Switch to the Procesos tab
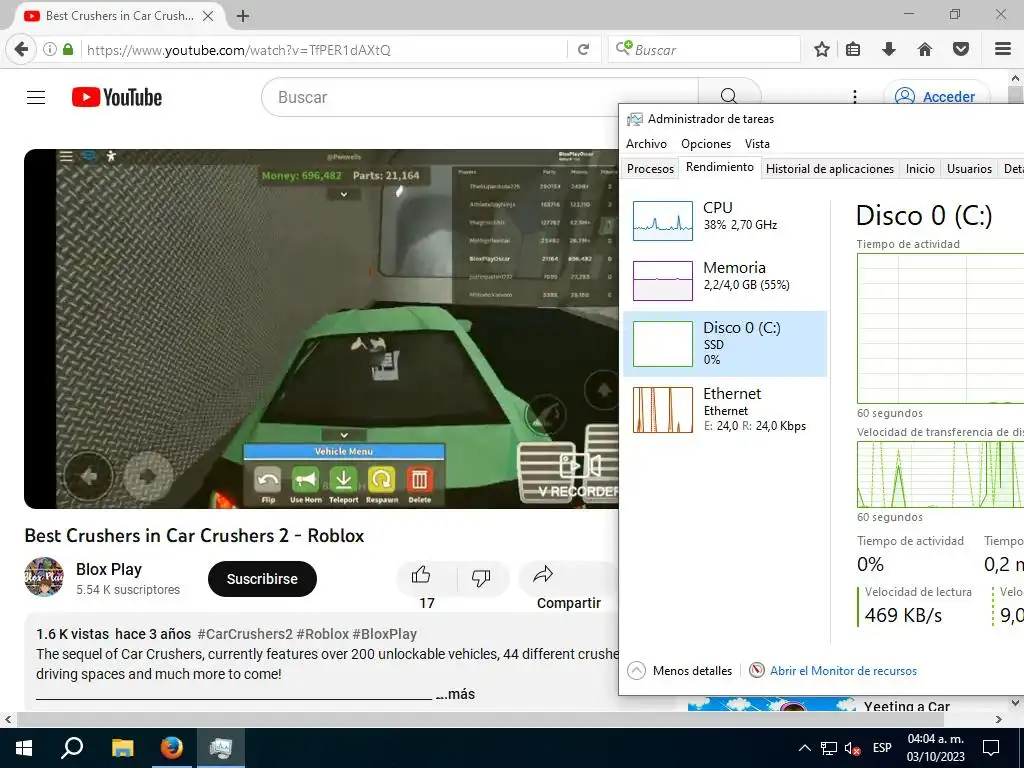The width and height of the screenshot is (1024, 768). pos(650,168)
